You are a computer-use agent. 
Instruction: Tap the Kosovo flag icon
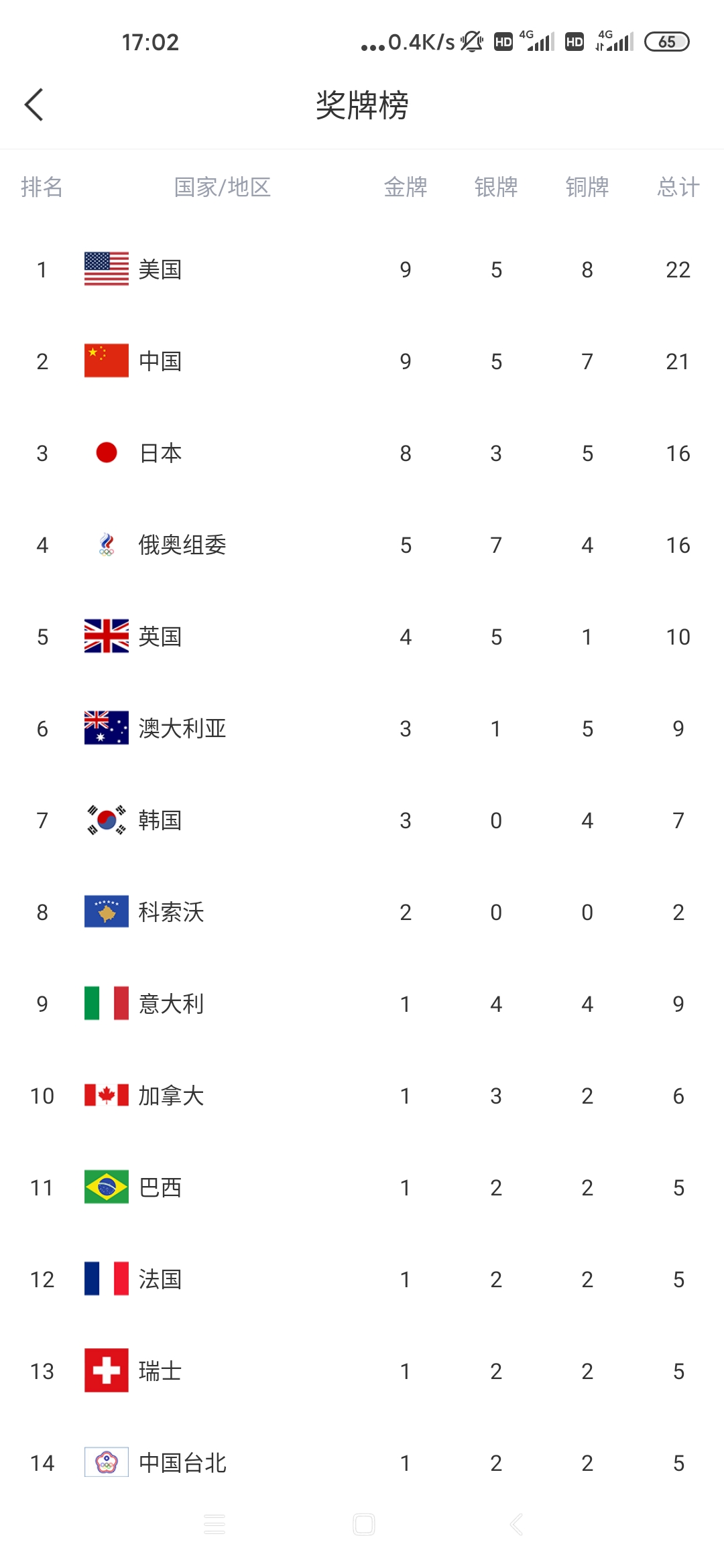pyautogui.click(x=107, y=912)
